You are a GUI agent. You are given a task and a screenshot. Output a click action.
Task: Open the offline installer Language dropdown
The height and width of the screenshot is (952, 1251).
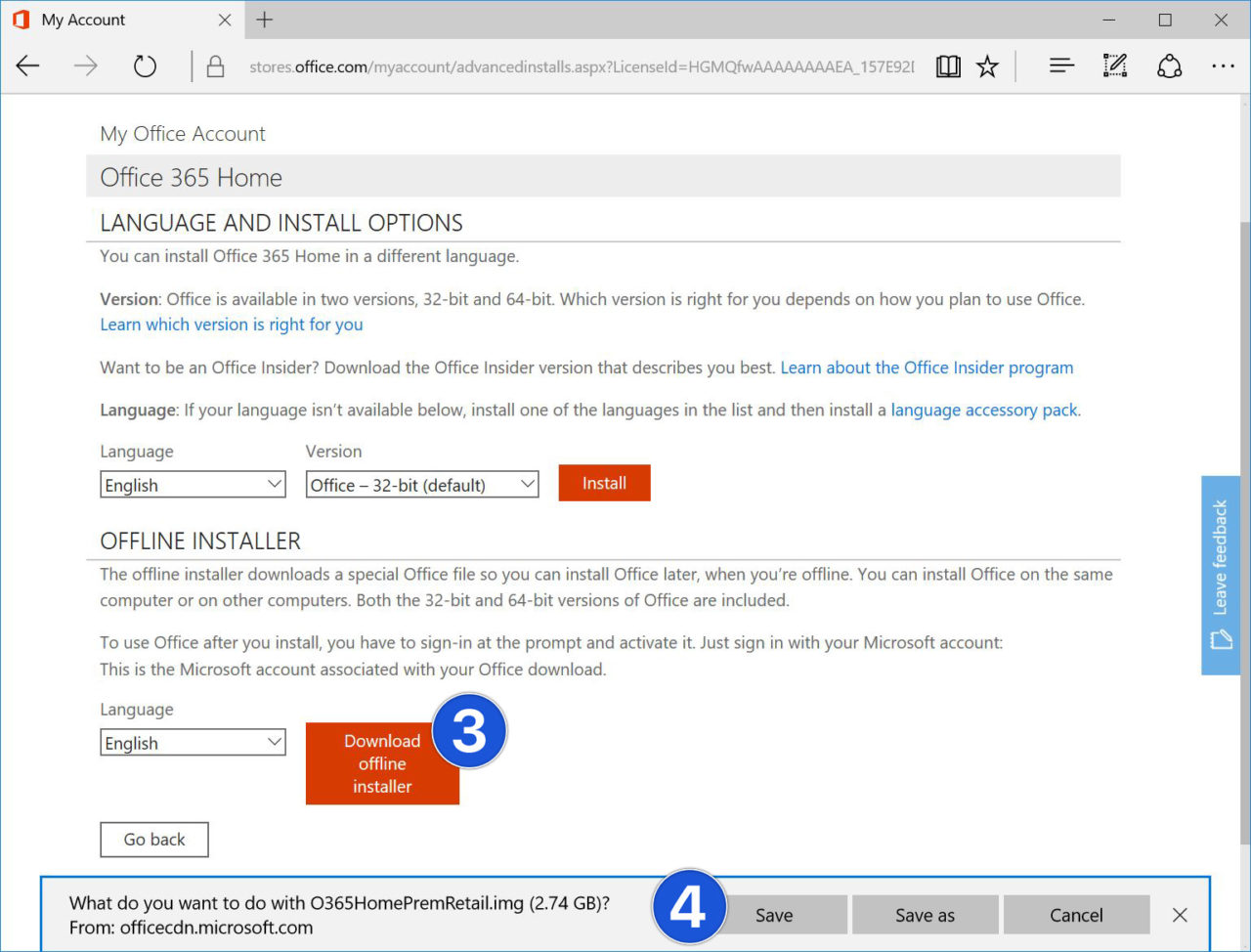click(193, 743)
